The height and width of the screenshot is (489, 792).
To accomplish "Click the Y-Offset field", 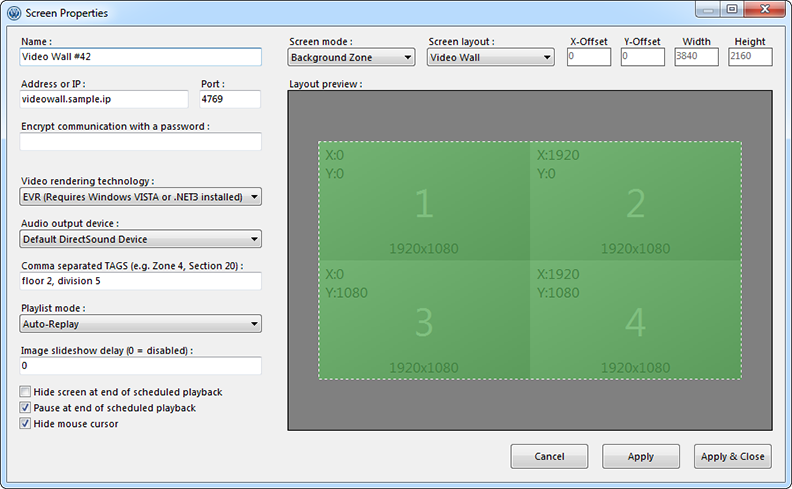I will coord(642,57).
